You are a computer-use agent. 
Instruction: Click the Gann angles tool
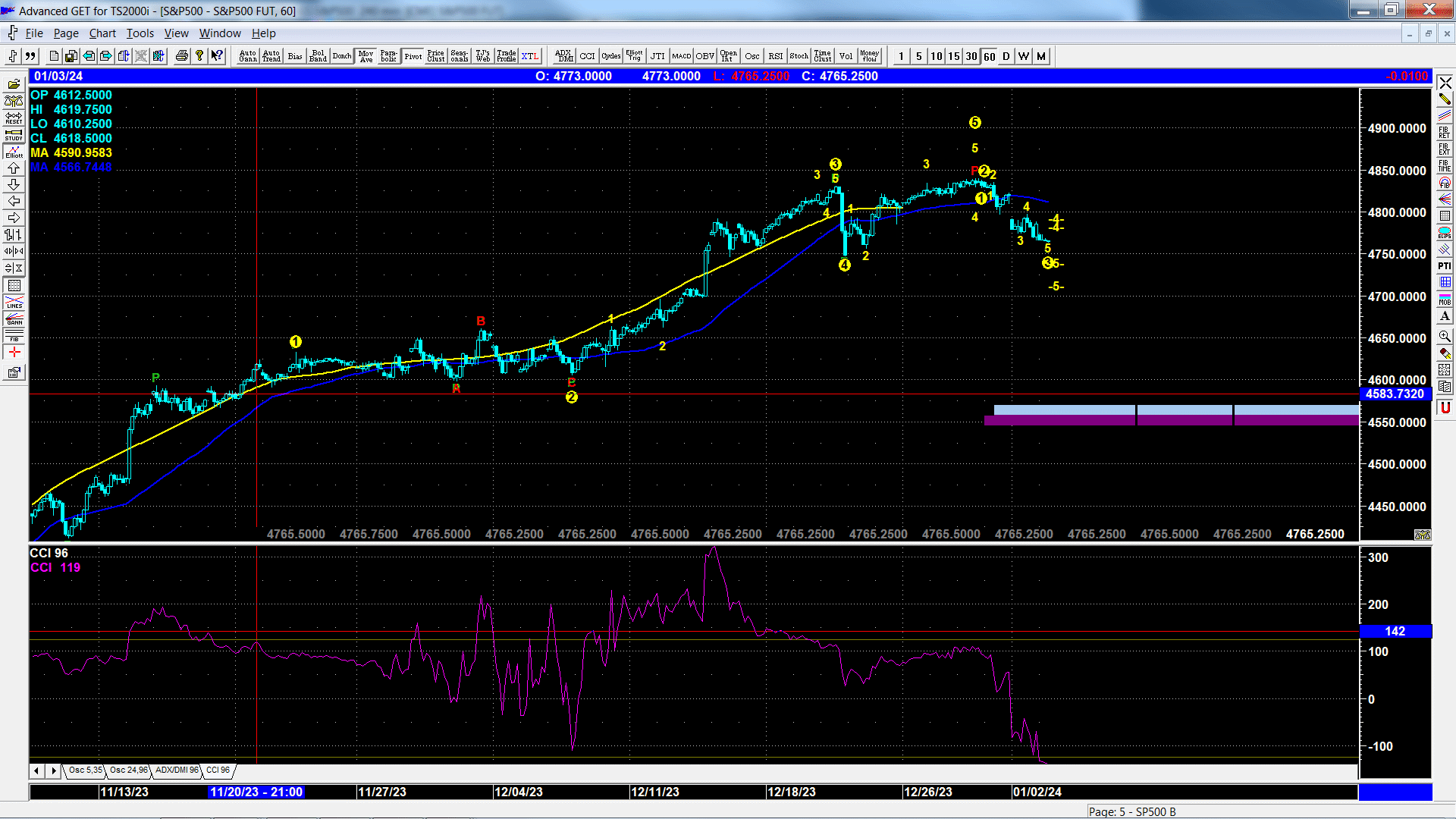tap(14, 318)
